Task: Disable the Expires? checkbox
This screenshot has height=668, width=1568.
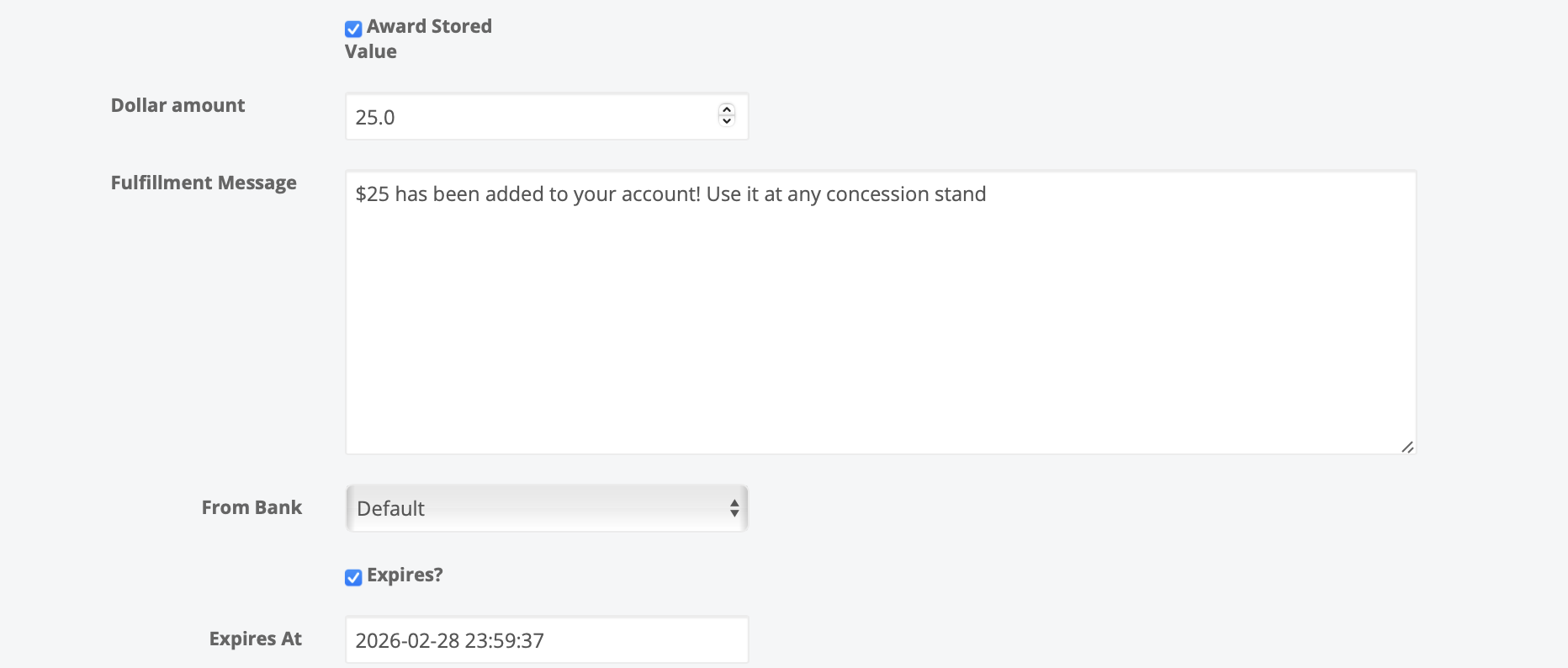Action: (x=353, y=577)
